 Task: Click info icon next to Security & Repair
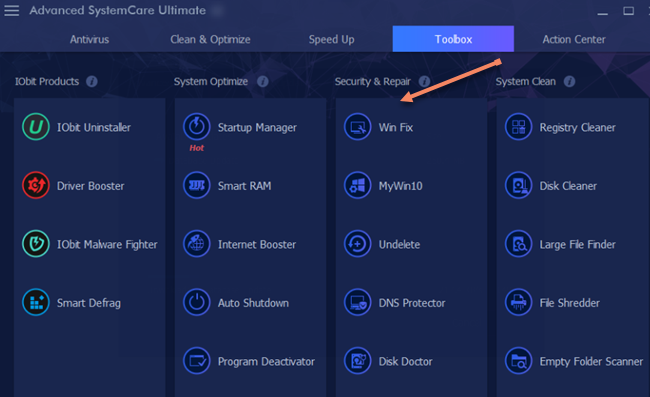click(424, 81)
